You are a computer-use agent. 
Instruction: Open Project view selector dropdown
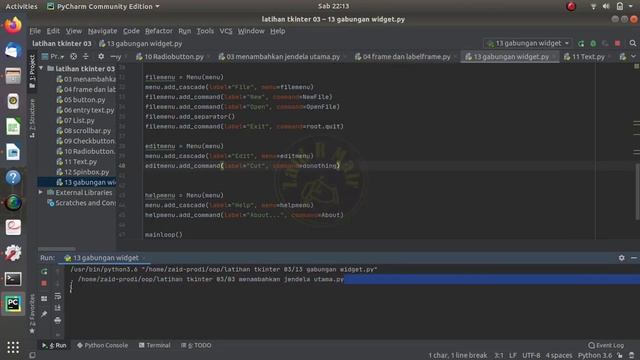53,56
